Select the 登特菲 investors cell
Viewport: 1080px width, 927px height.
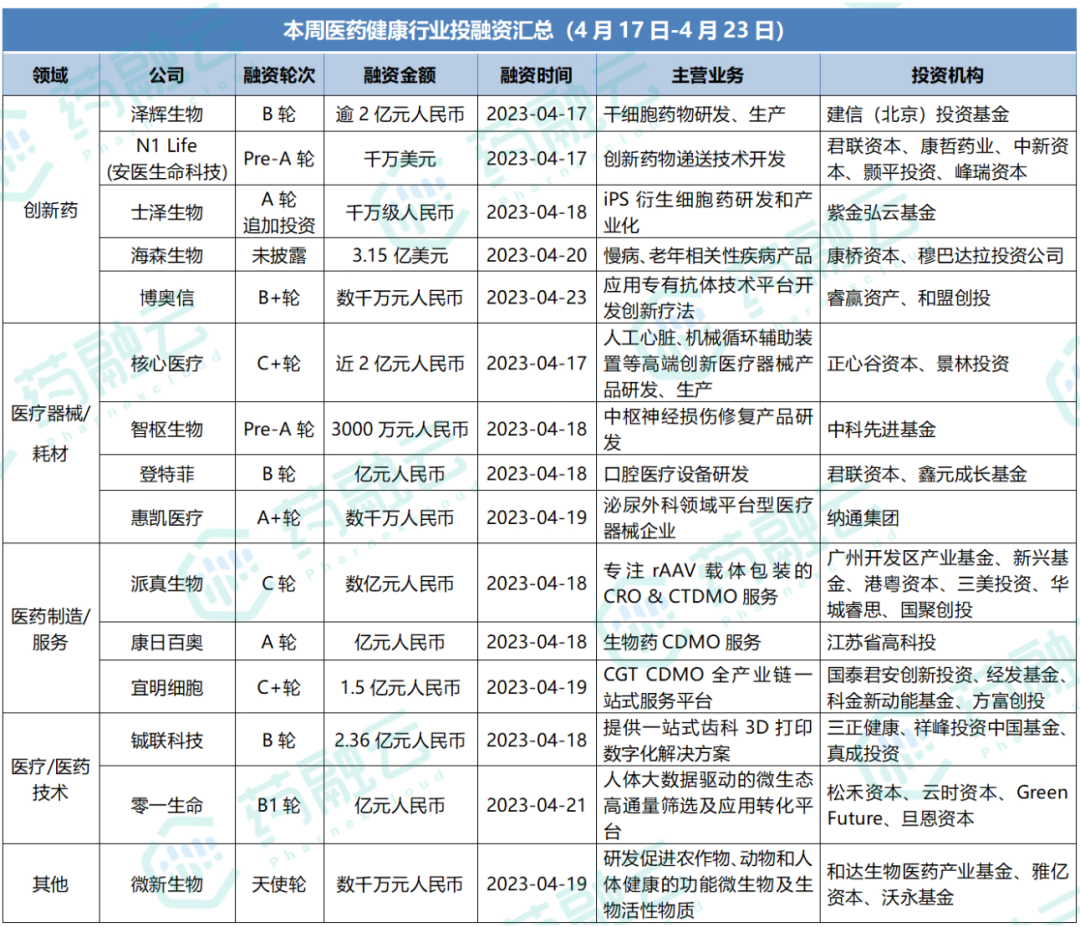pyautogui.click(x=948, y=473)
